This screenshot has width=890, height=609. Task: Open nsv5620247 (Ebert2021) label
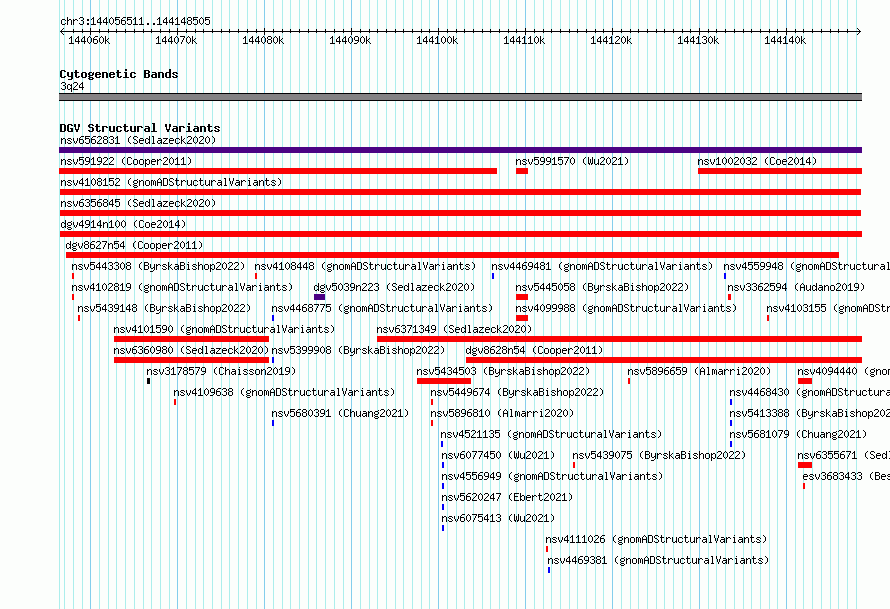click(507, 497)
